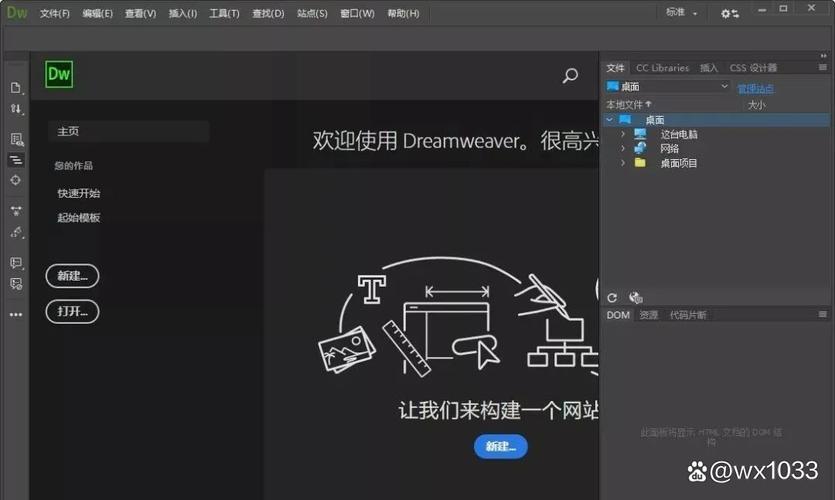Viewport: 835px width, 500px height.
Task: Select the 桌面项目 folder
Action: coord(678,163)
